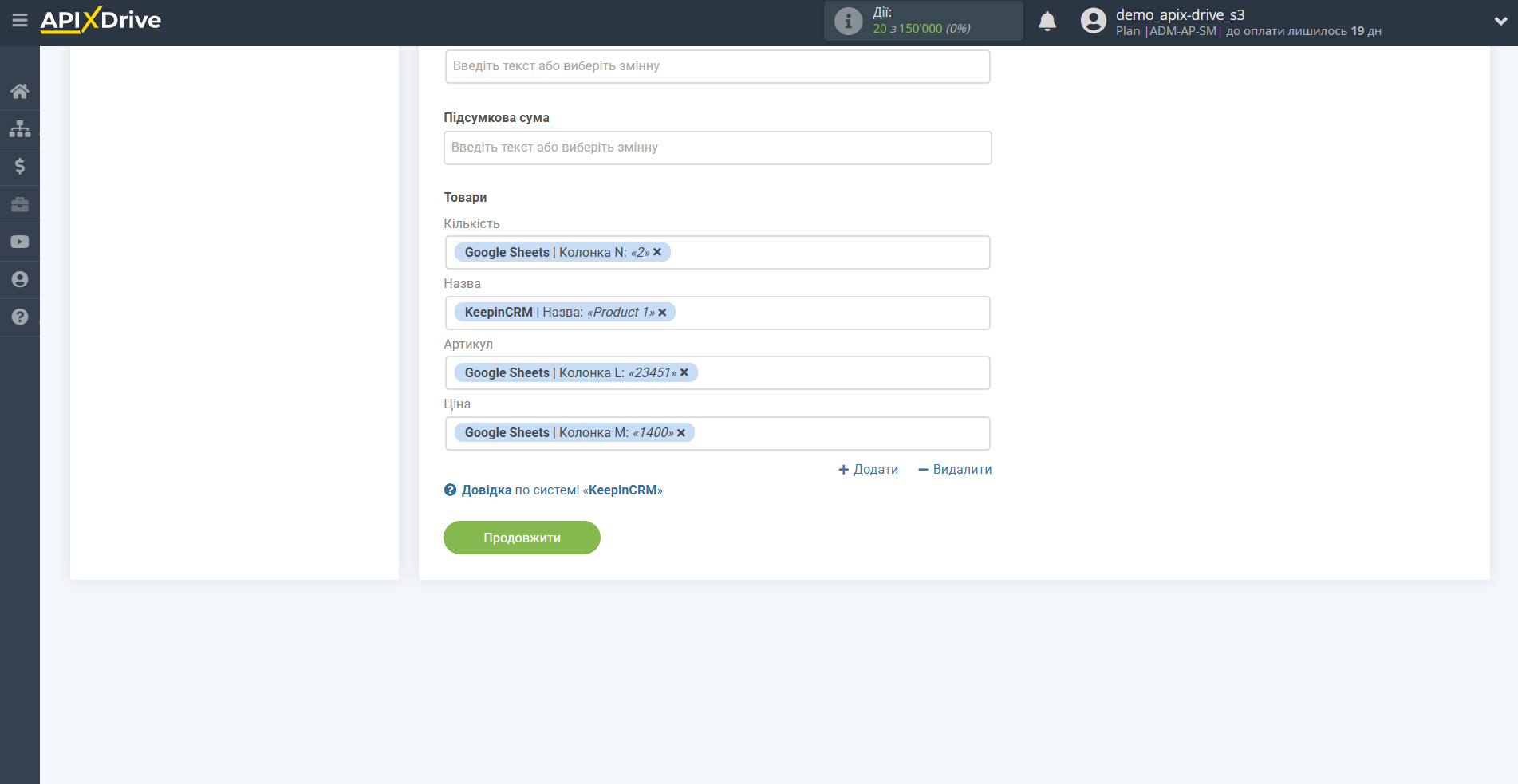
Task: Open the billing dollar icon in sidebar
Action: pos(20,166)
